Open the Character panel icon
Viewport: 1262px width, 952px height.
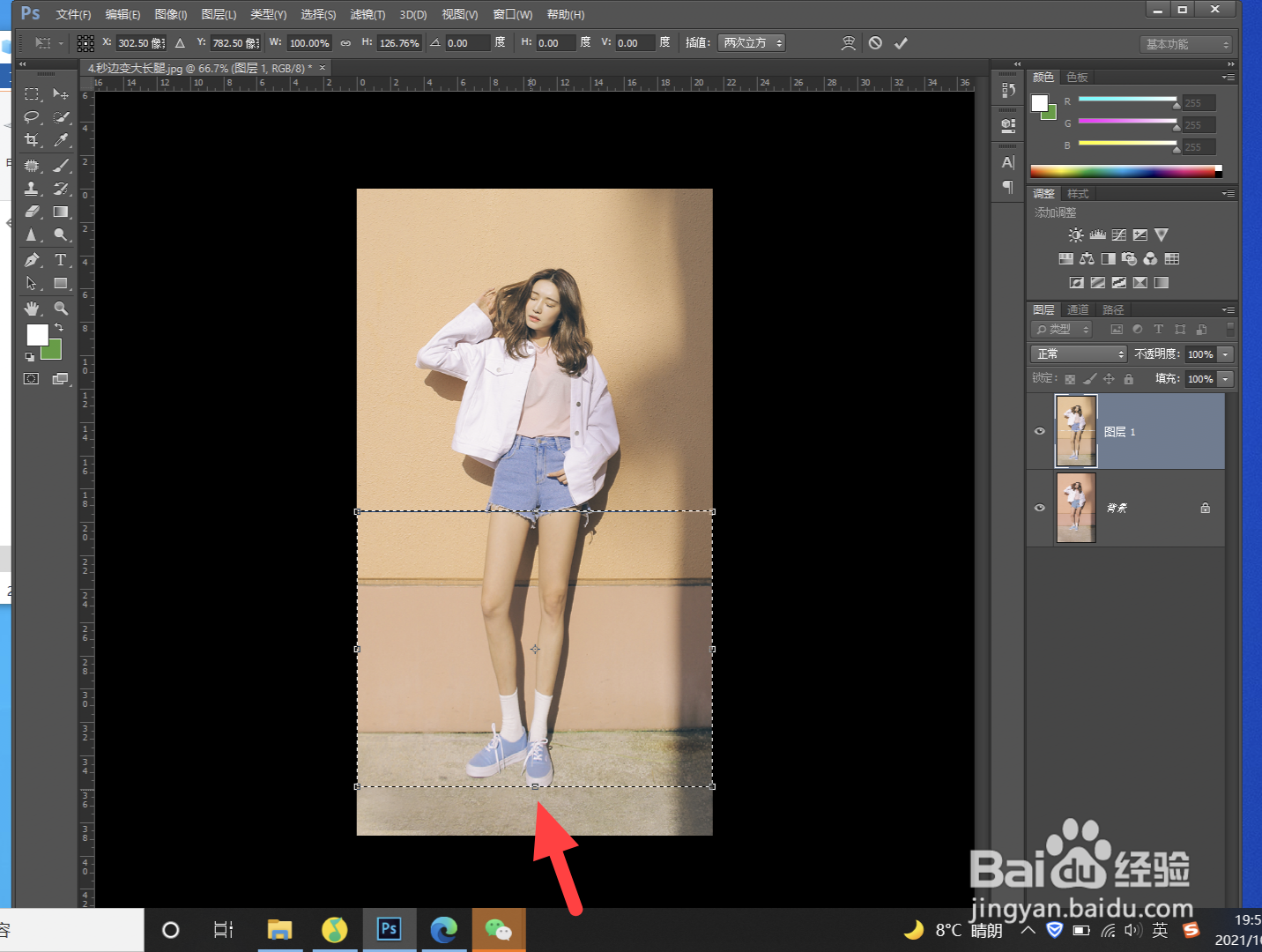[1008, 163]
